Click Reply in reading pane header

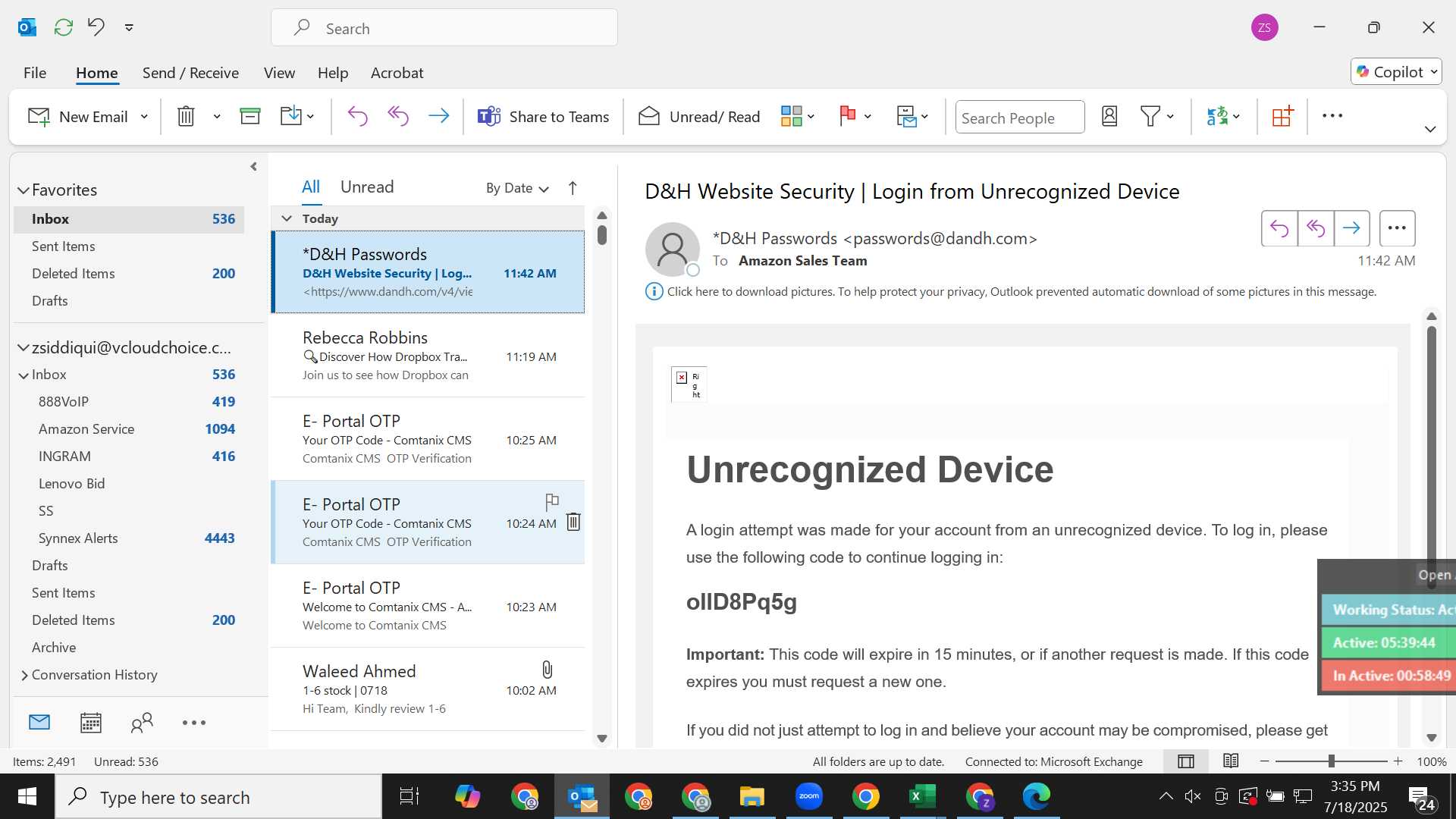click(1279, 228)
